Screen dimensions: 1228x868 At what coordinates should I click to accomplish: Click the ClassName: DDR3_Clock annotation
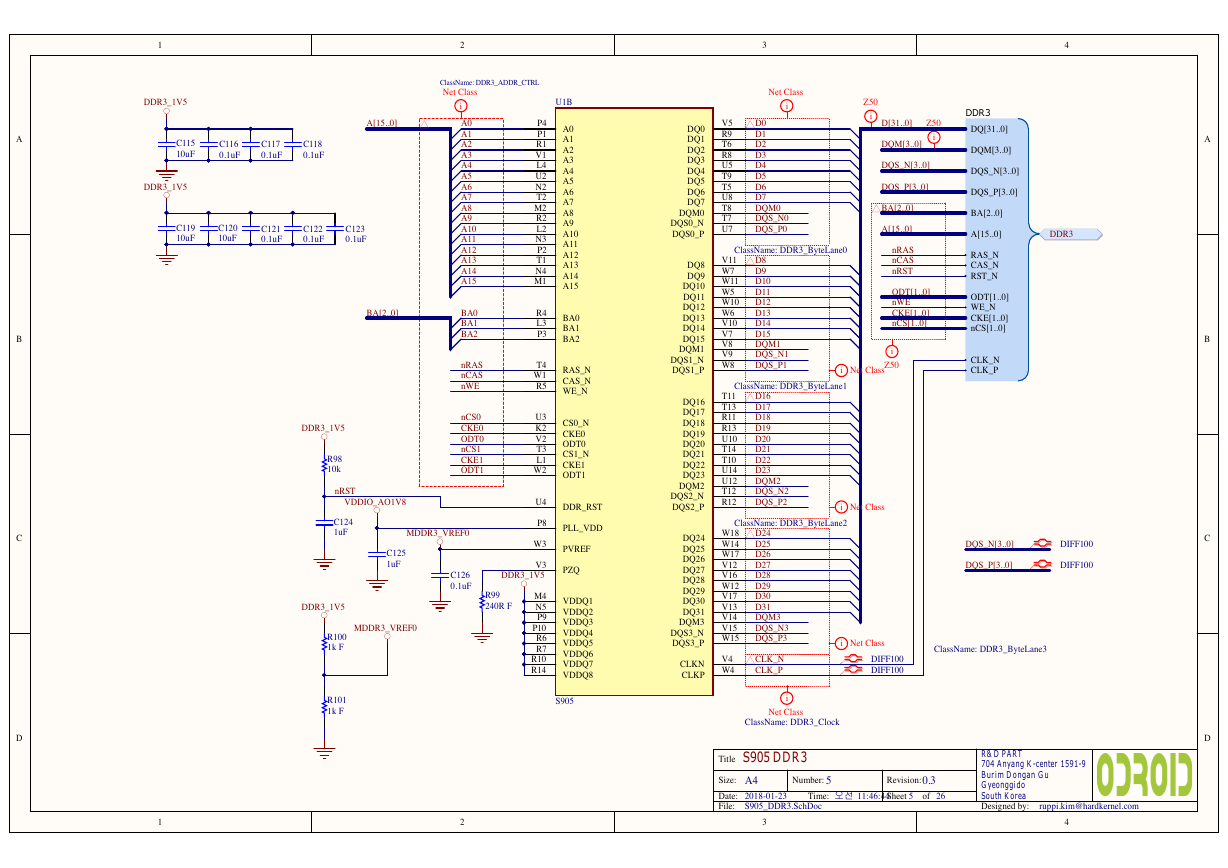(x=792, y=721)
